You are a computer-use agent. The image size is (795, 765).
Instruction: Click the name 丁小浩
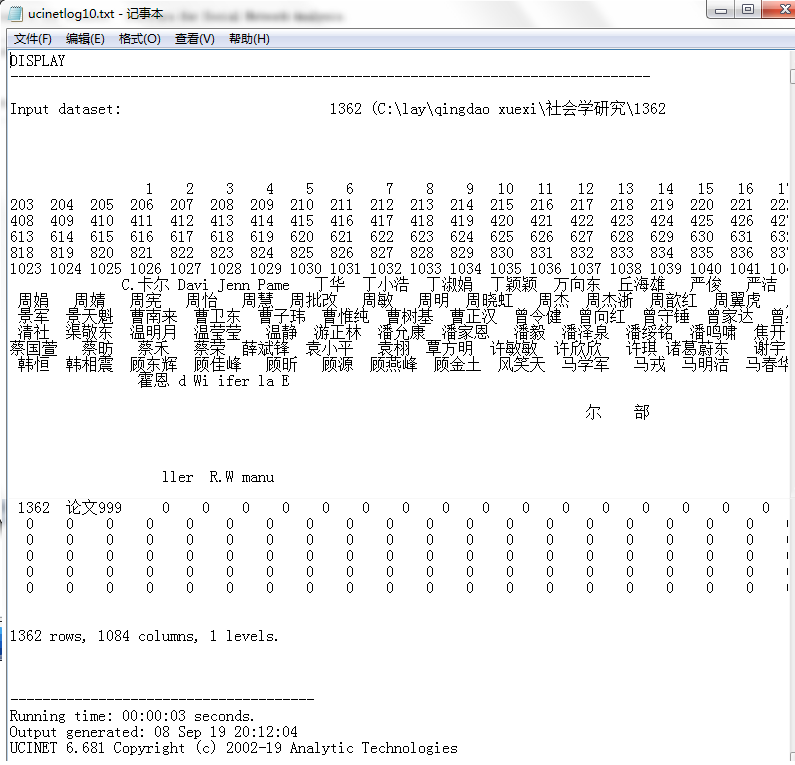(386, 284)
